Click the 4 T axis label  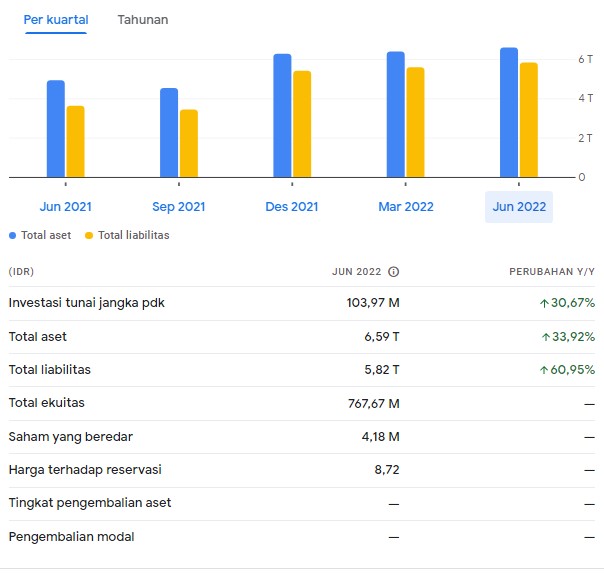point(585,98)
